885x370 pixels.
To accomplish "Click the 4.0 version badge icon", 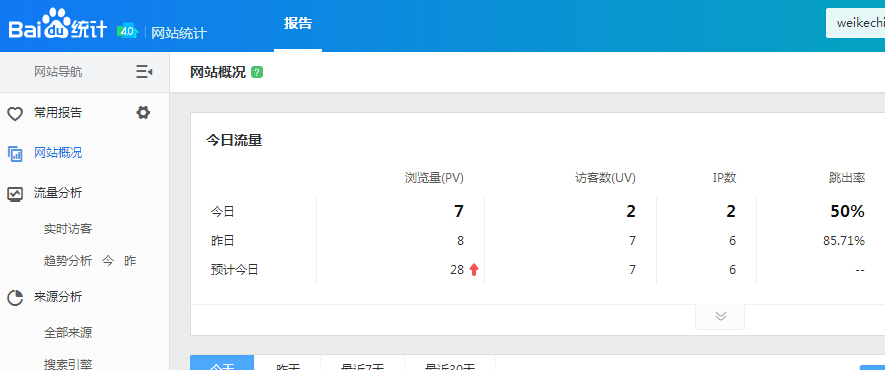I will pos(128,32).
